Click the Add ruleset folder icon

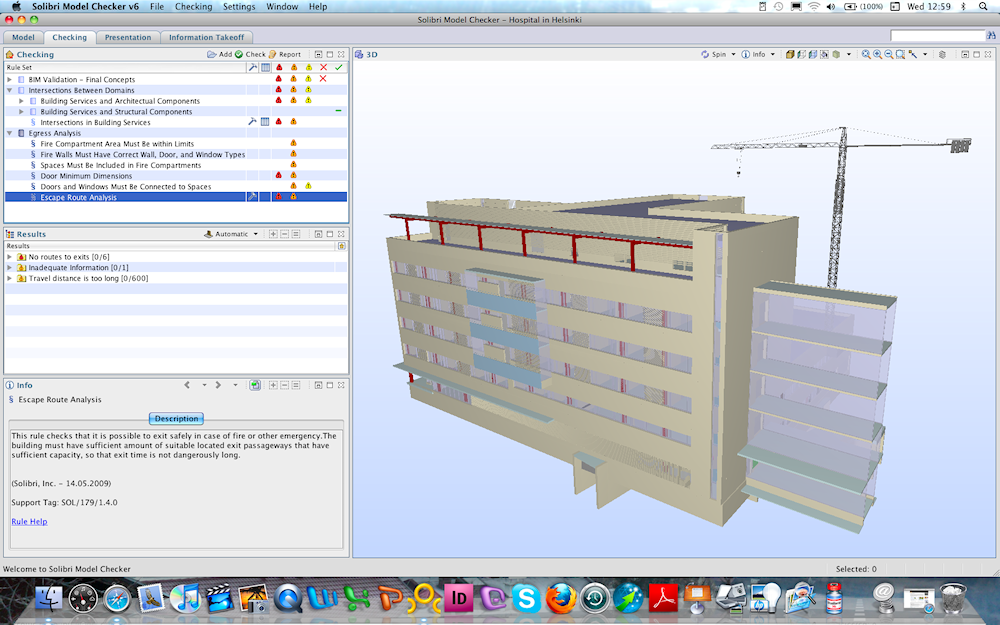212,54
